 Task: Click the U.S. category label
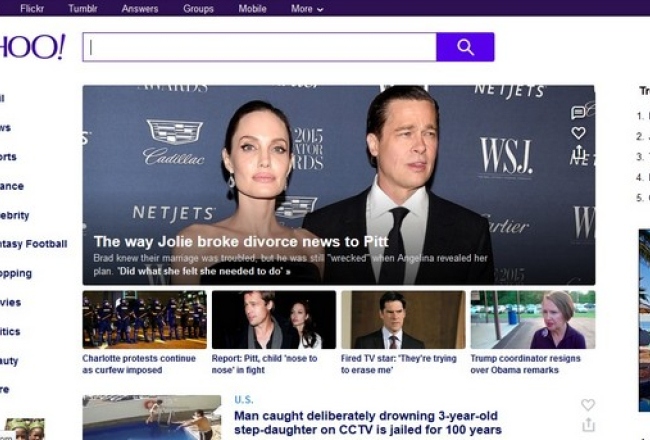pyautogui.click(x=244, y=400)
